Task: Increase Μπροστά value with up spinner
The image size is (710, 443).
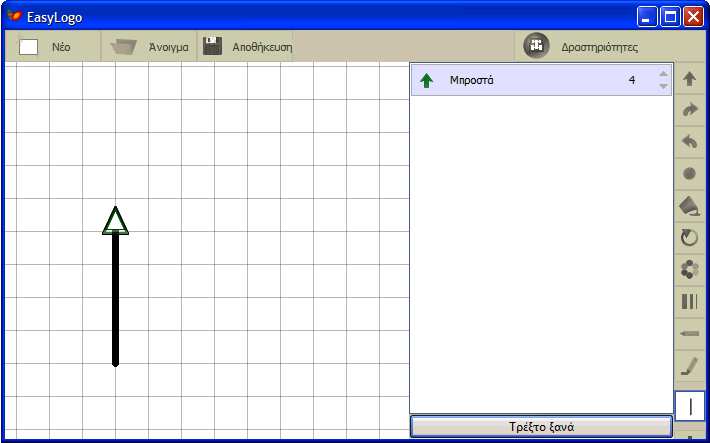Action: pos(663,74)
